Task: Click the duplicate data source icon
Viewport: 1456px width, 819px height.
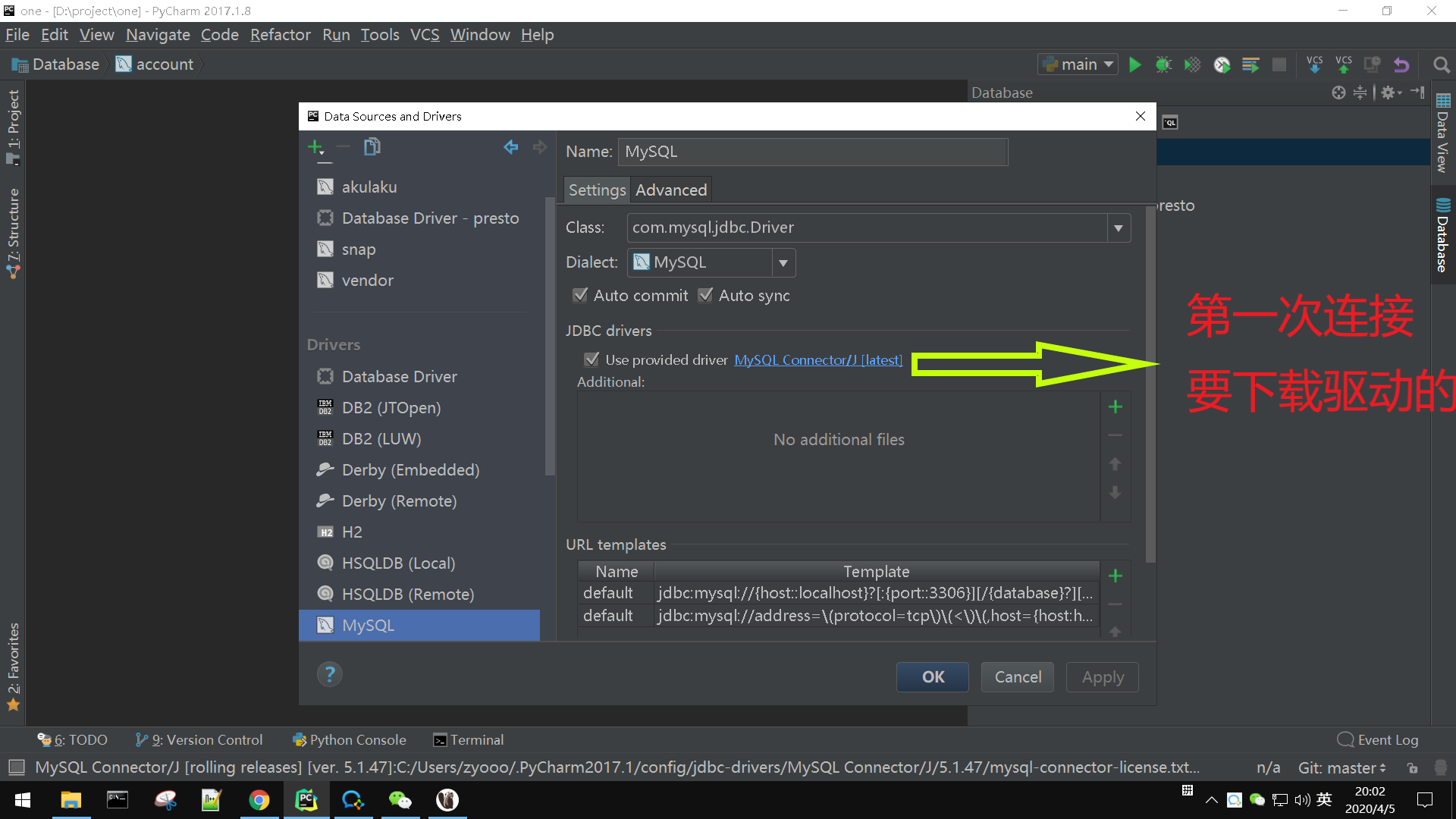Action: pos(372,147)
